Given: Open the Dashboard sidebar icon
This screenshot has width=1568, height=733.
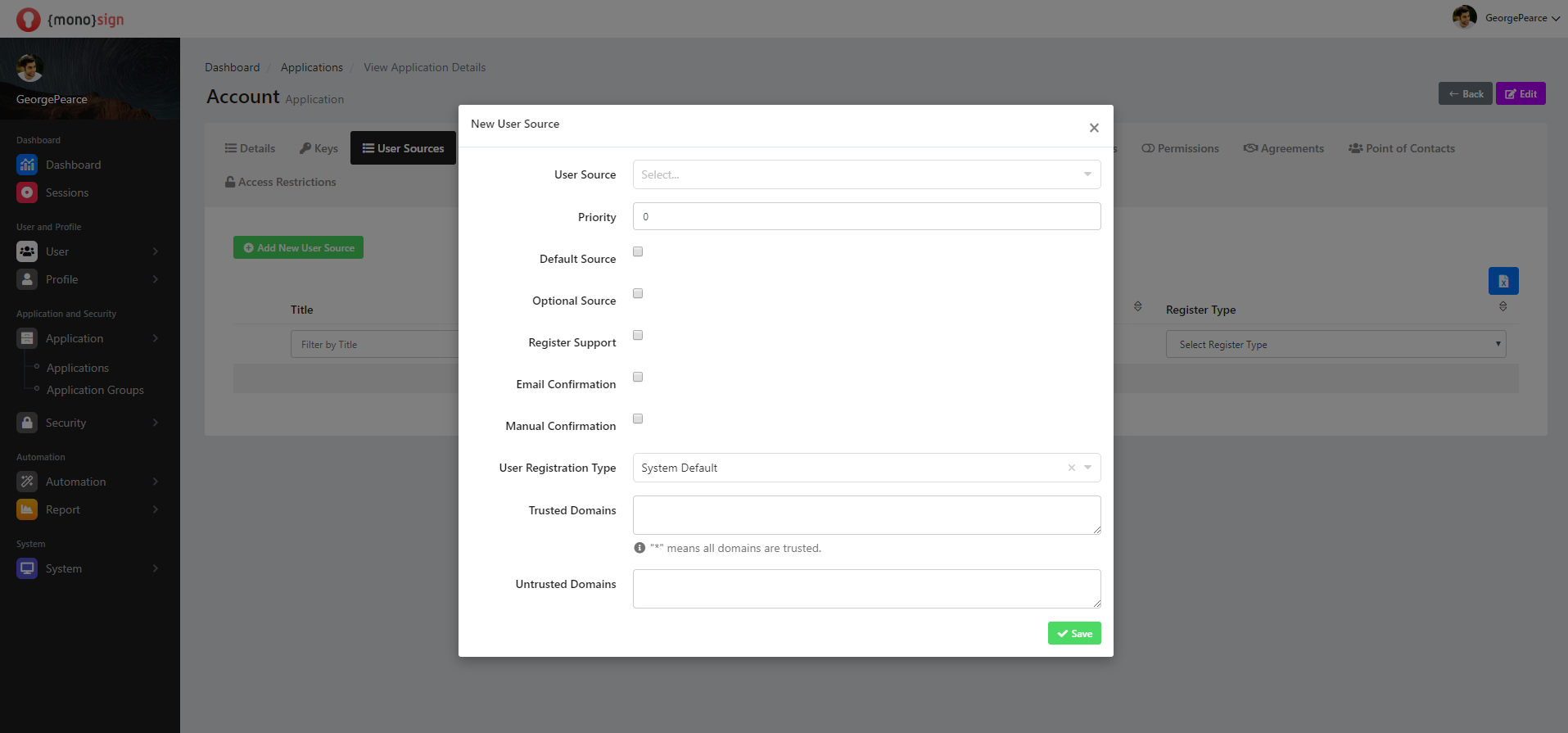Looking at the screenshot, I should pos(27,165).
